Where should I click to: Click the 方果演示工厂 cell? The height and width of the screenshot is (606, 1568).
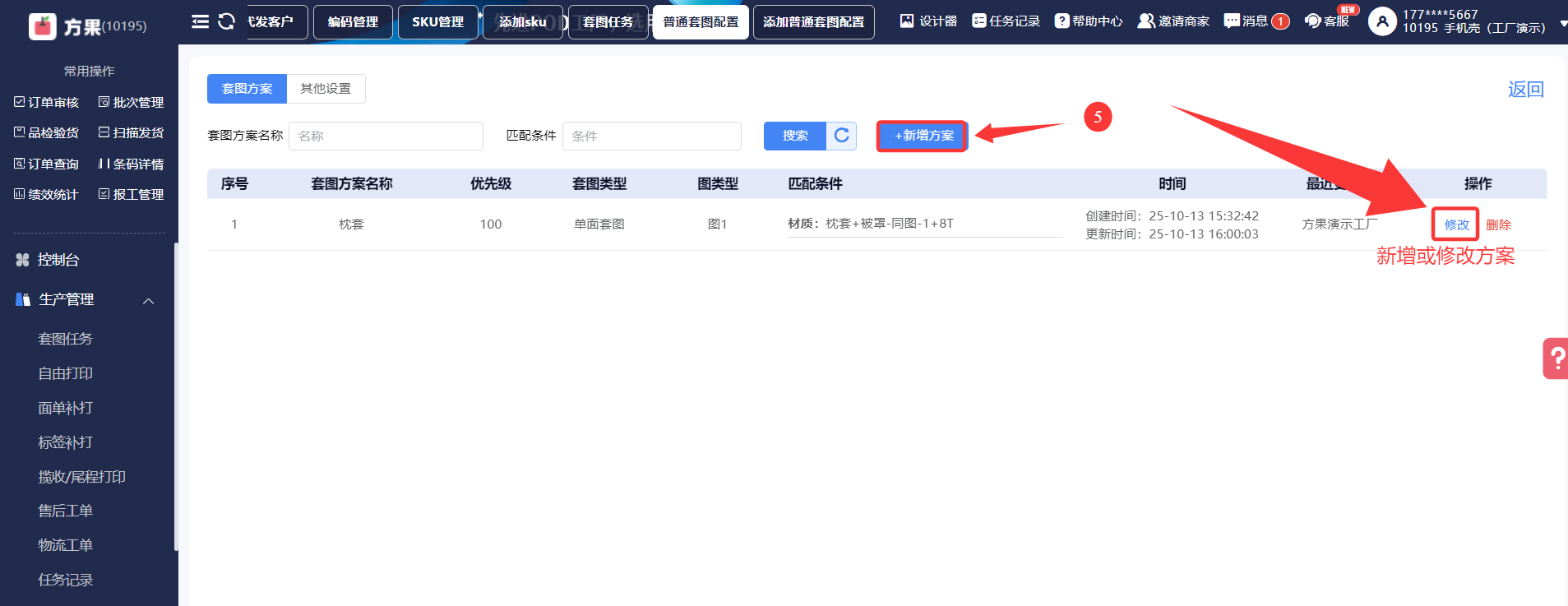[1339, 224]
